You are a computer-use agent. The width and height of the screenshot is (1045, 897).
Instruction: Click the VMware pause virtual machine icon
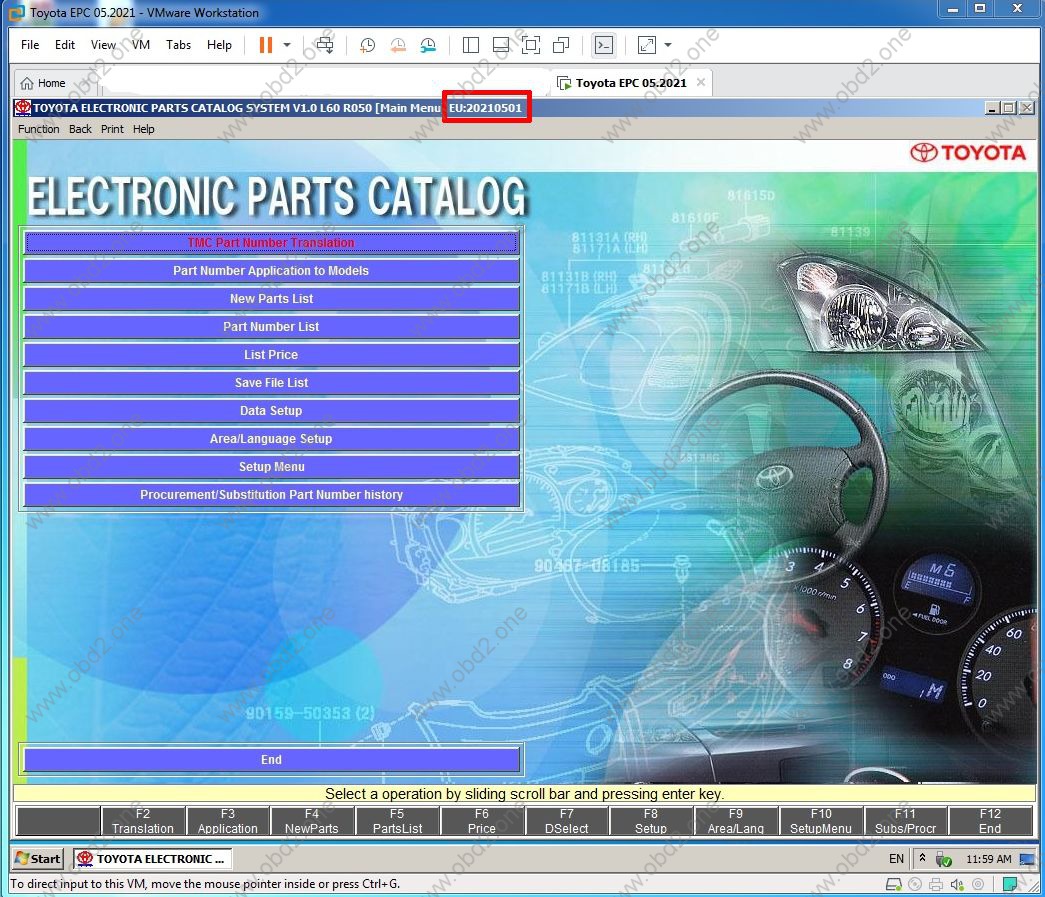coord(266,45)
